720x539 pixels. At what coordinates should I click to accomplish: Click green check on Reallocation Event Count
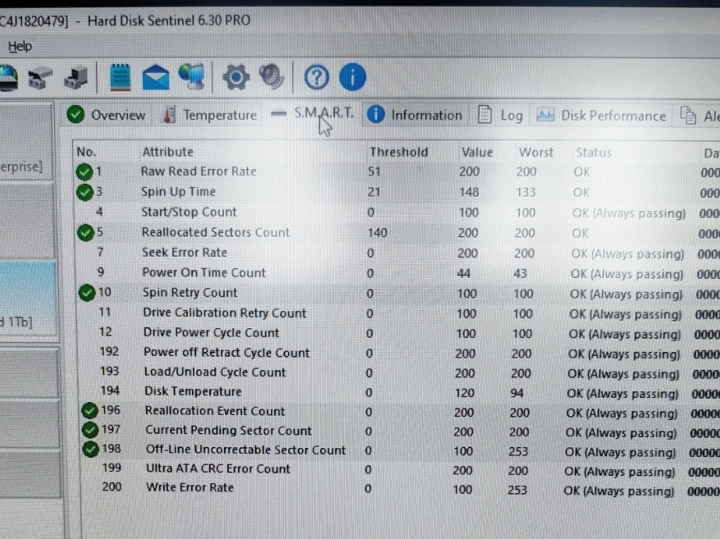click(x=90, y=410)
